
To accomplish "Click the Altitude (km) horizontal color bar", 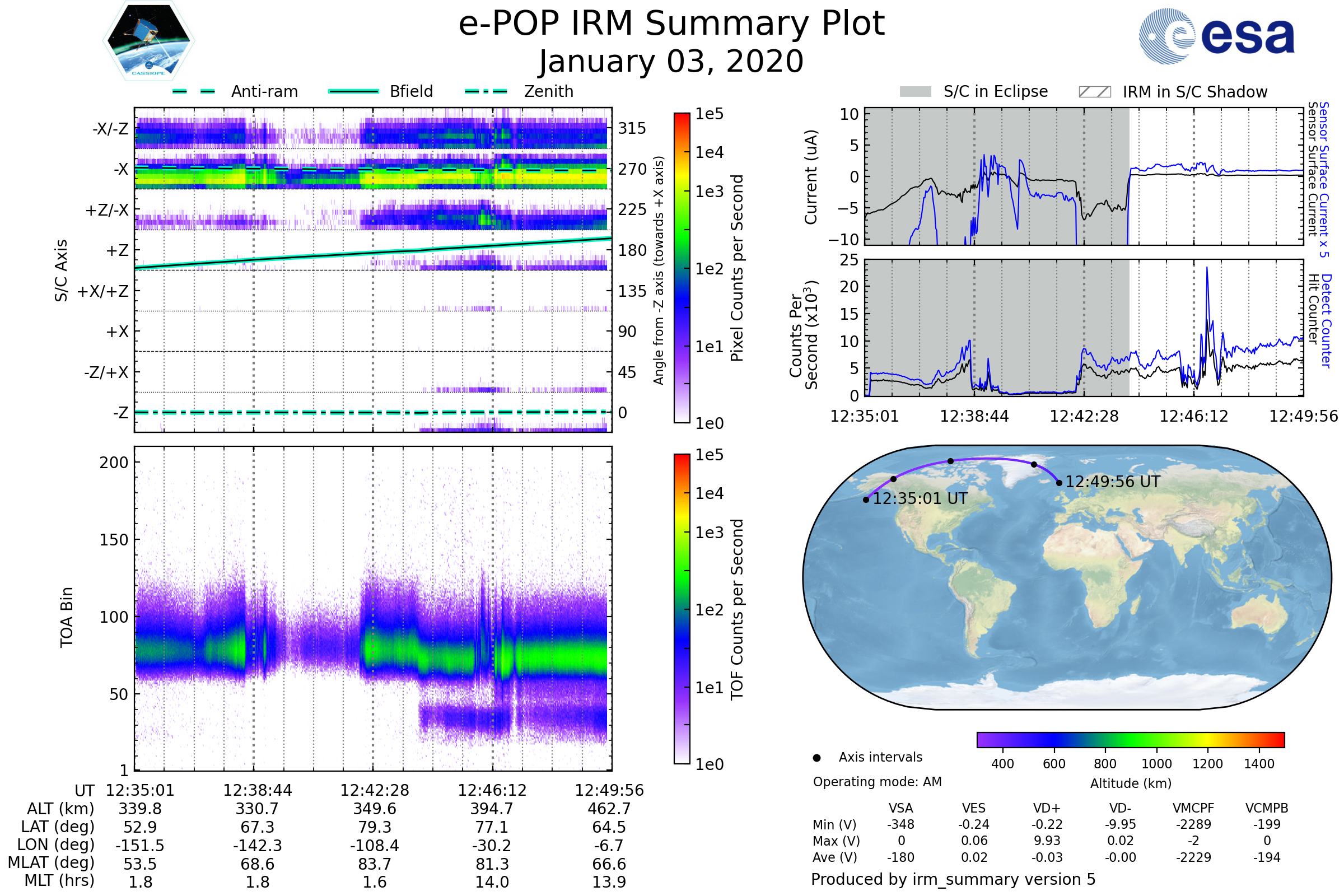I will (x=1130, y=739).
